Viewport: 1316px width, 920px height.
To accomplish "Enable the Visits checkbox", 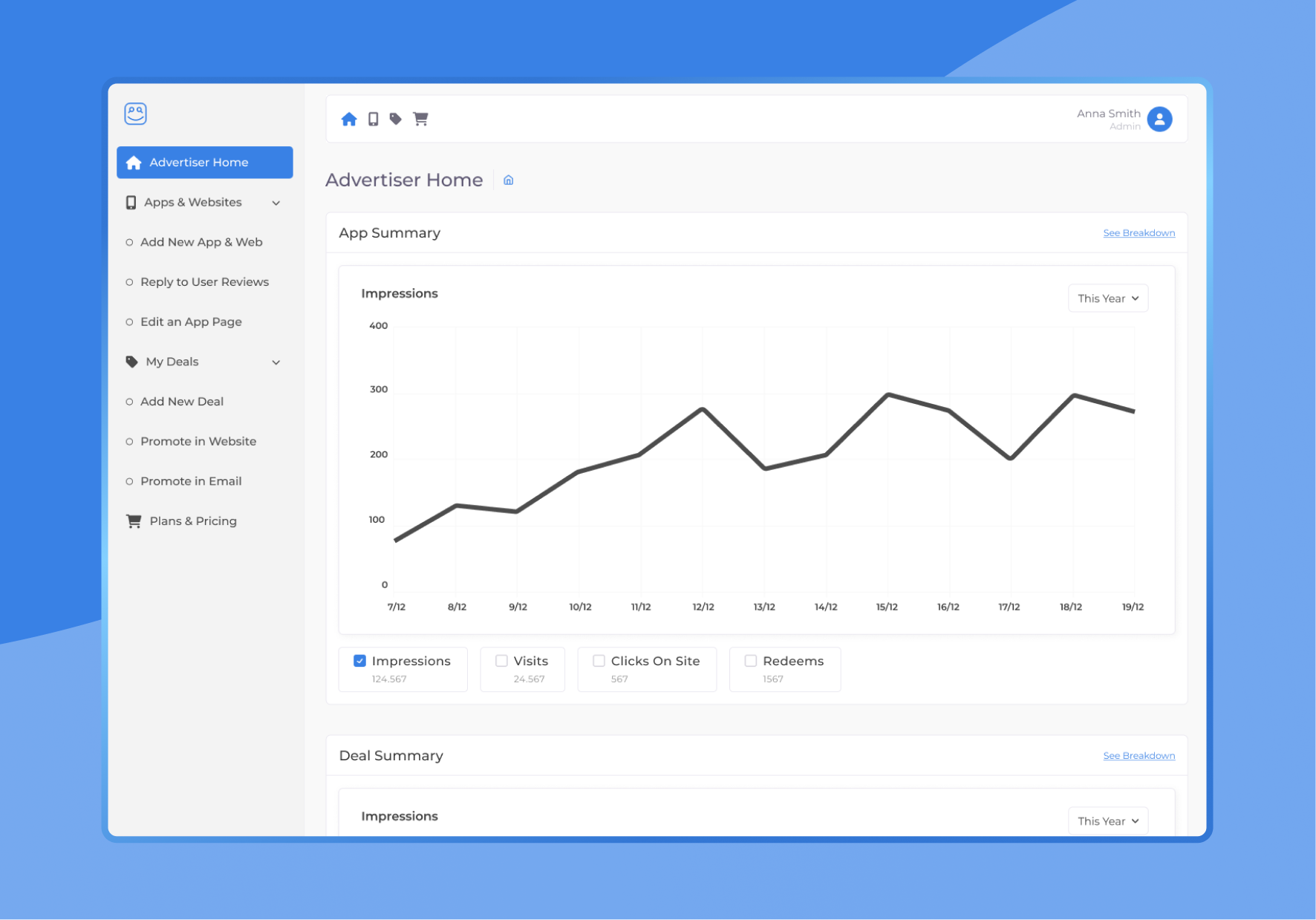I will 501,659.
